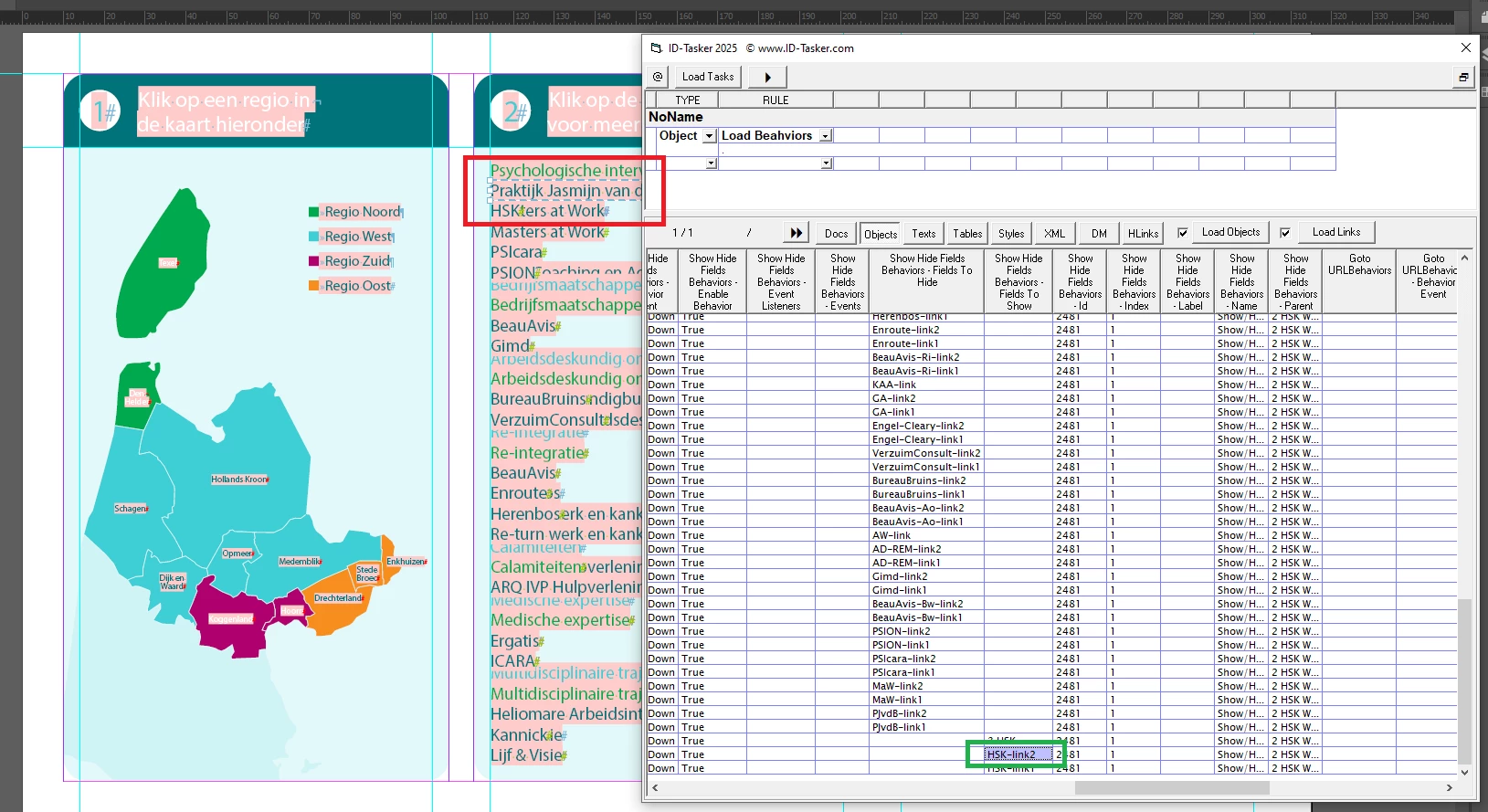
Task: Click 'Ergatis' text in document
Action: click(515, 641)
